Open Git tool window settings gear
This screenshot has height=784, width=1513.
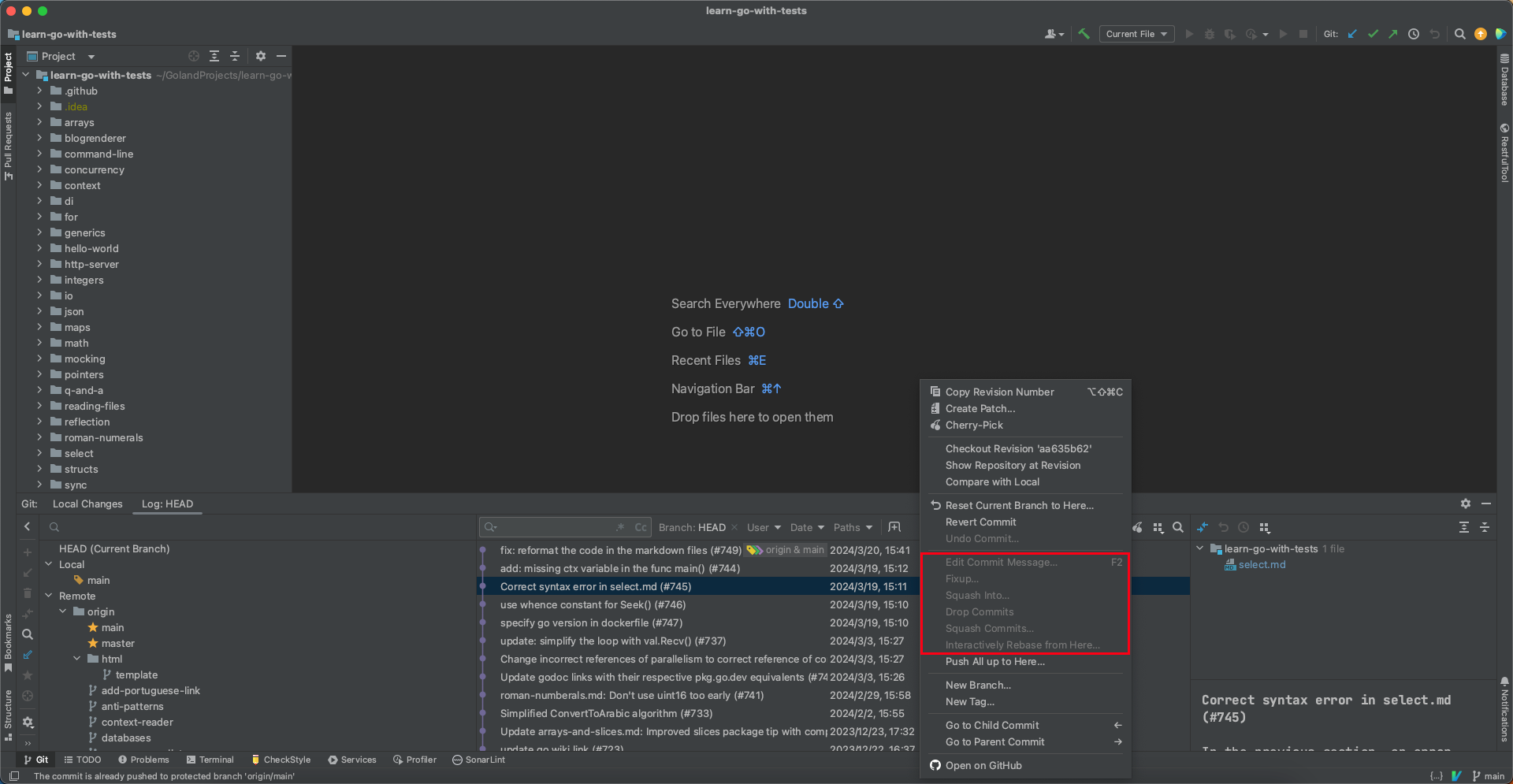coord(1466,503)
